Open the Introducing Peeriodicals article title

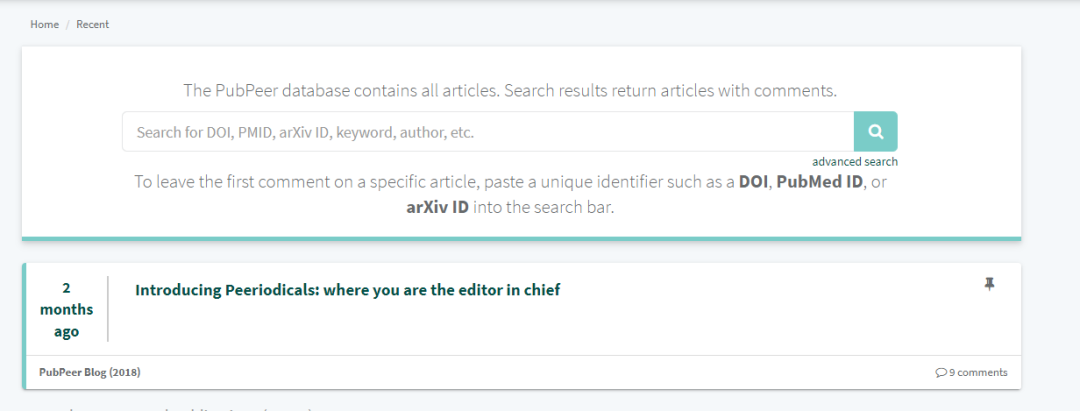click(348, 290)
